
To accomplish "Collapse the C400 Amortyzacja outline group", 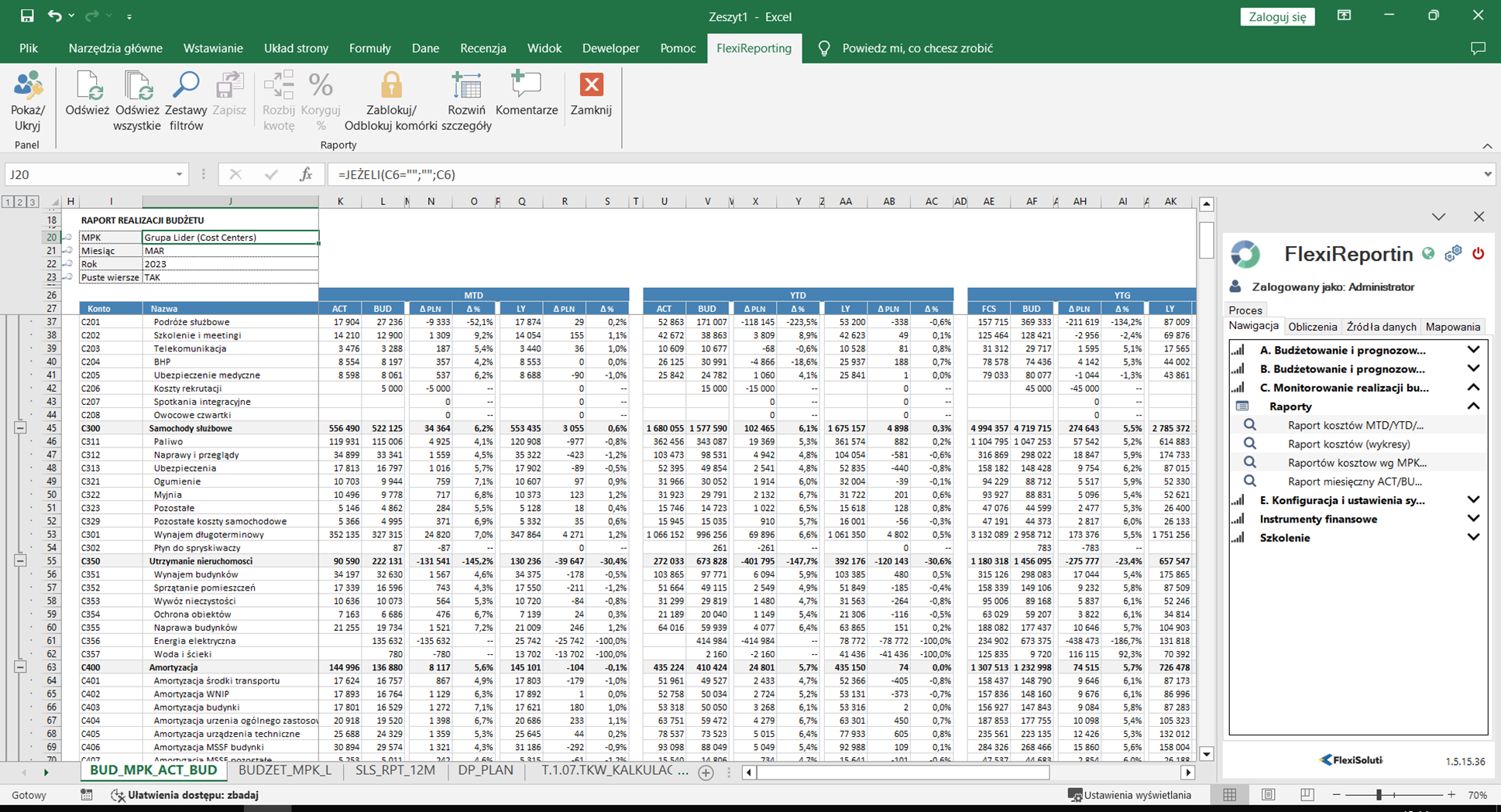I will click(21, 667).
